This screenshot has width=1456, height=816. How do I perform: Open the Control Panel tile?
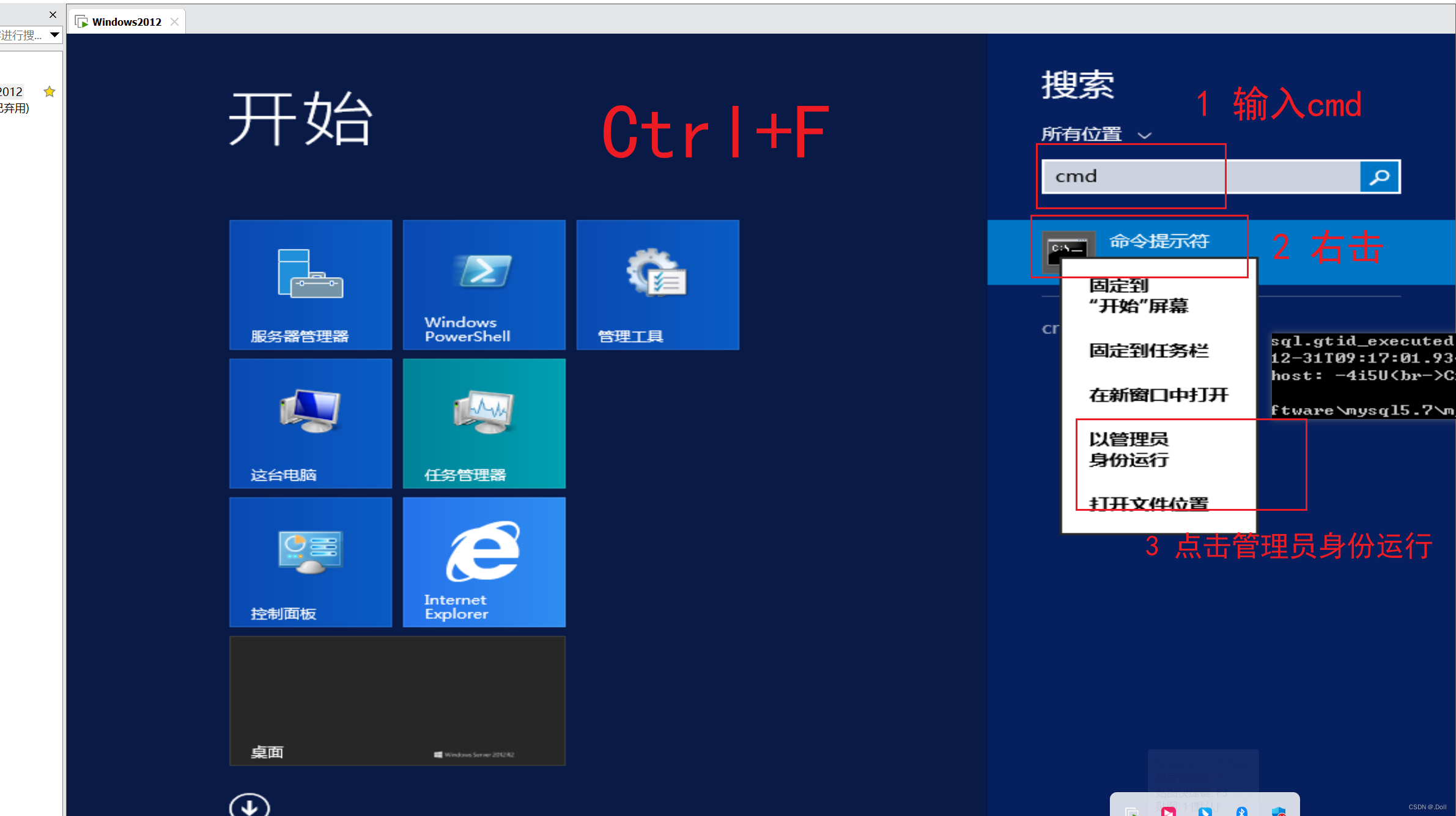pyautogui.click(x=310, y=562)
